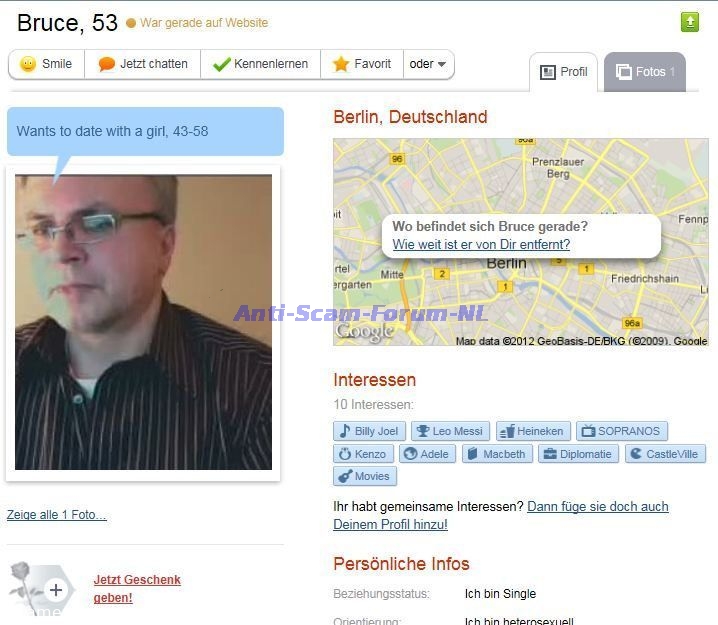Click Bruce's profile photo
Viewport: 718px width, 625px height.
(x=143, y=322)
